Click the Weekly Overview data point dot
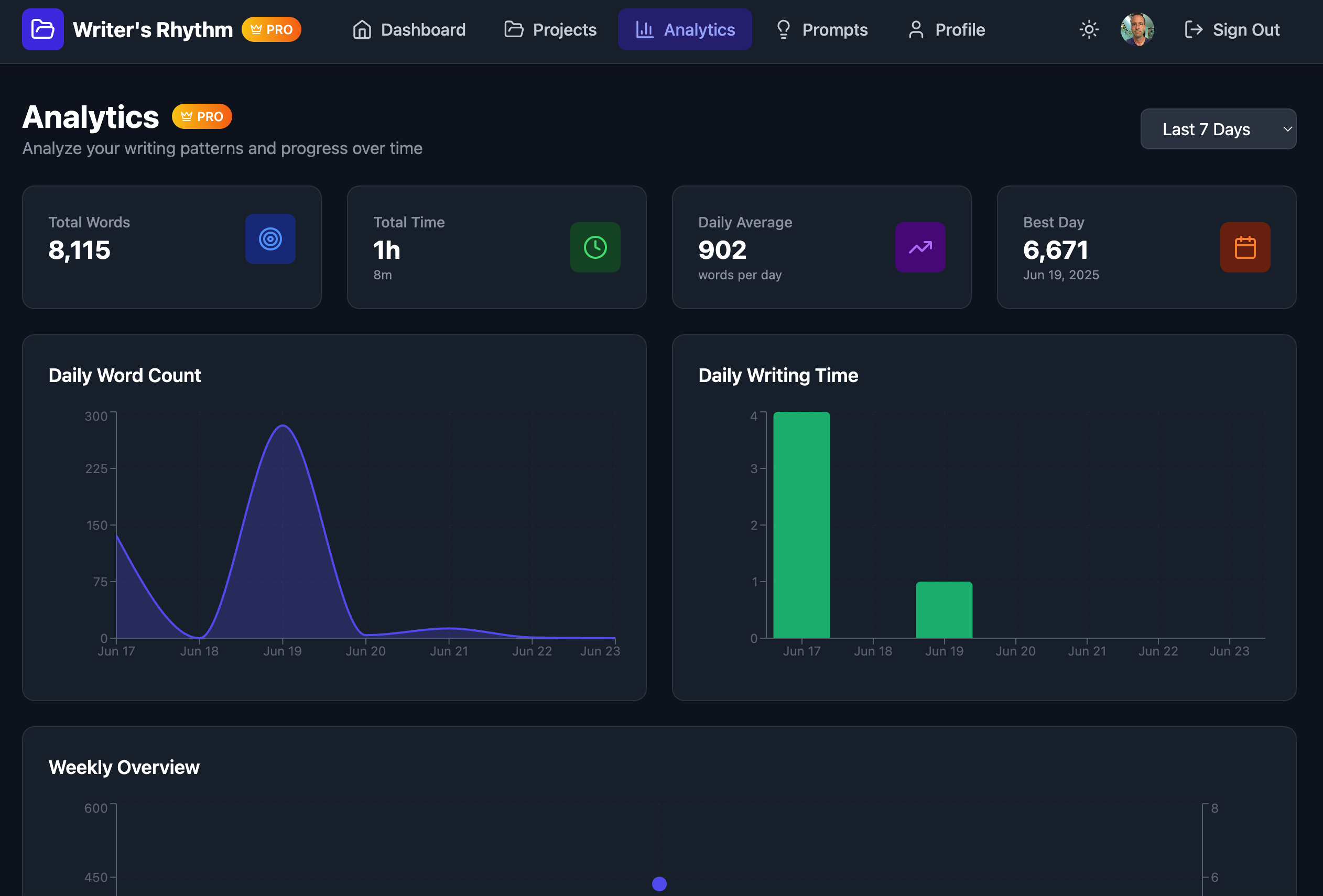This screenshot has height=896, width=1323. pyautogui.click(x=659, y=883)
